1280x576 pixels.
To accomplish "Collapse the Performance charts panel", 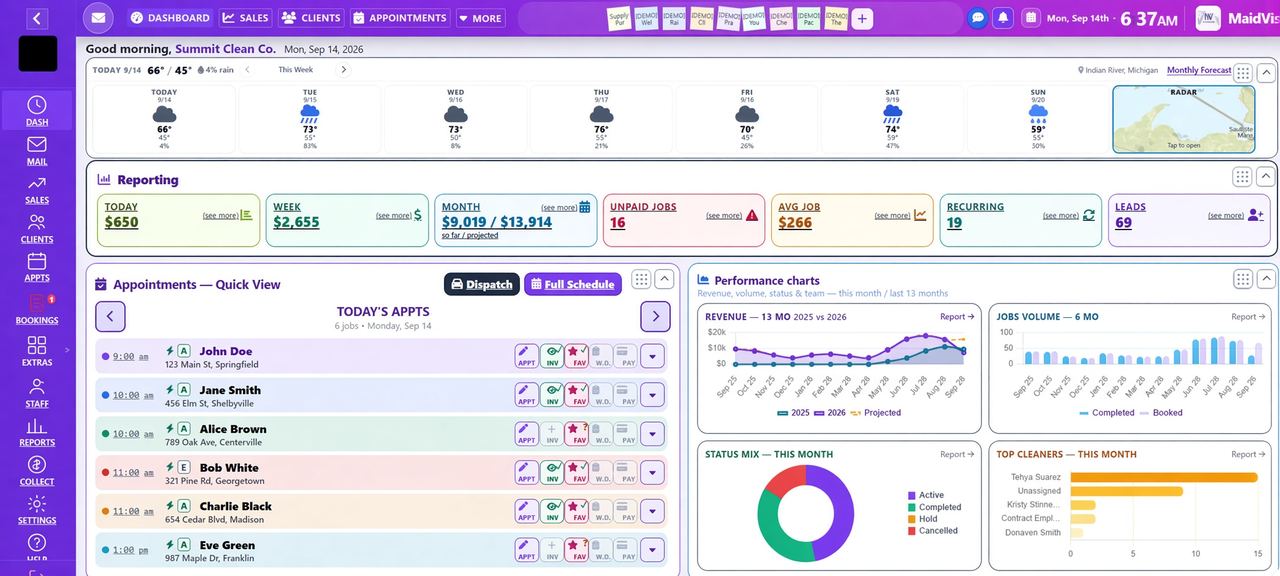I will (1266, 279).
